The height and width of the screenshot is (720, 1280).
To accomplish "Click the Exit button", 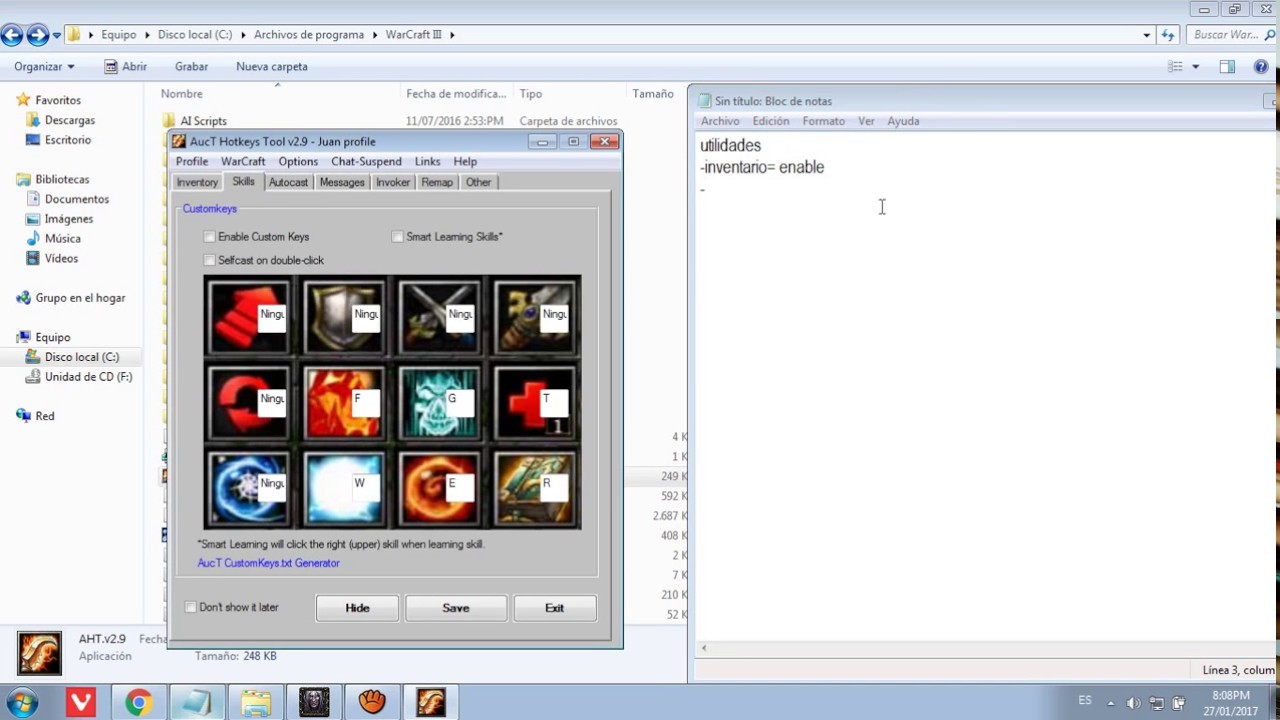I will [x=554, y=608].
